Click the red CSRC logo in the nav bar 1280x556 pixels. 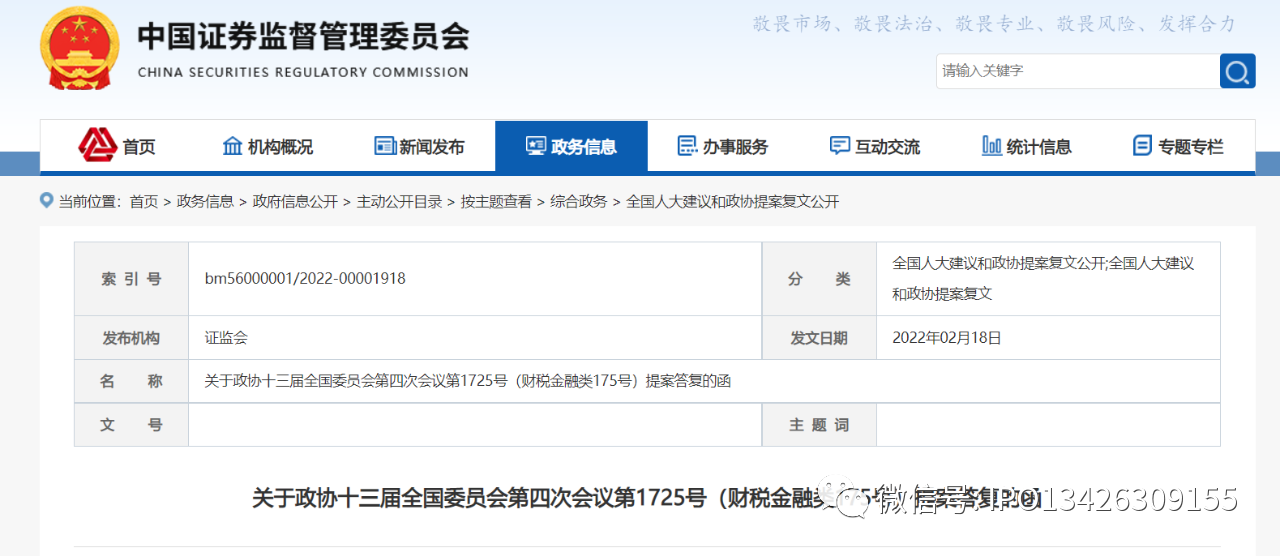[97, 146]
